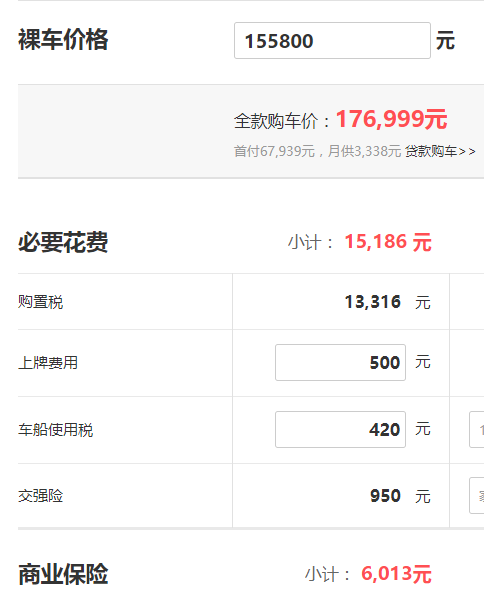Click the 商业保险 section heading
484x605 pixels.
tap(63, 574)
